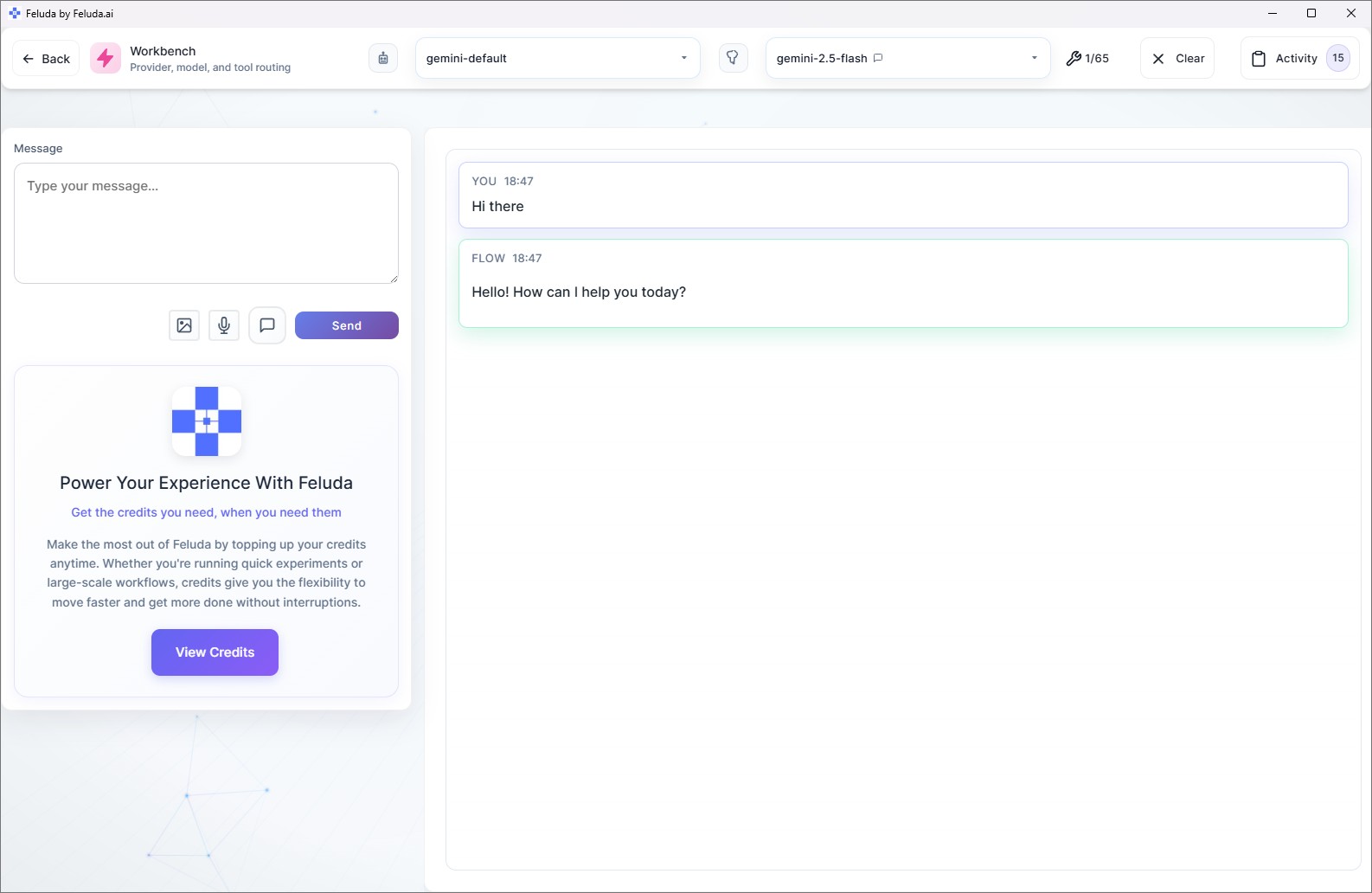Click the resize handle of message box
This screenshot has height=893, width=1372.
394,279
